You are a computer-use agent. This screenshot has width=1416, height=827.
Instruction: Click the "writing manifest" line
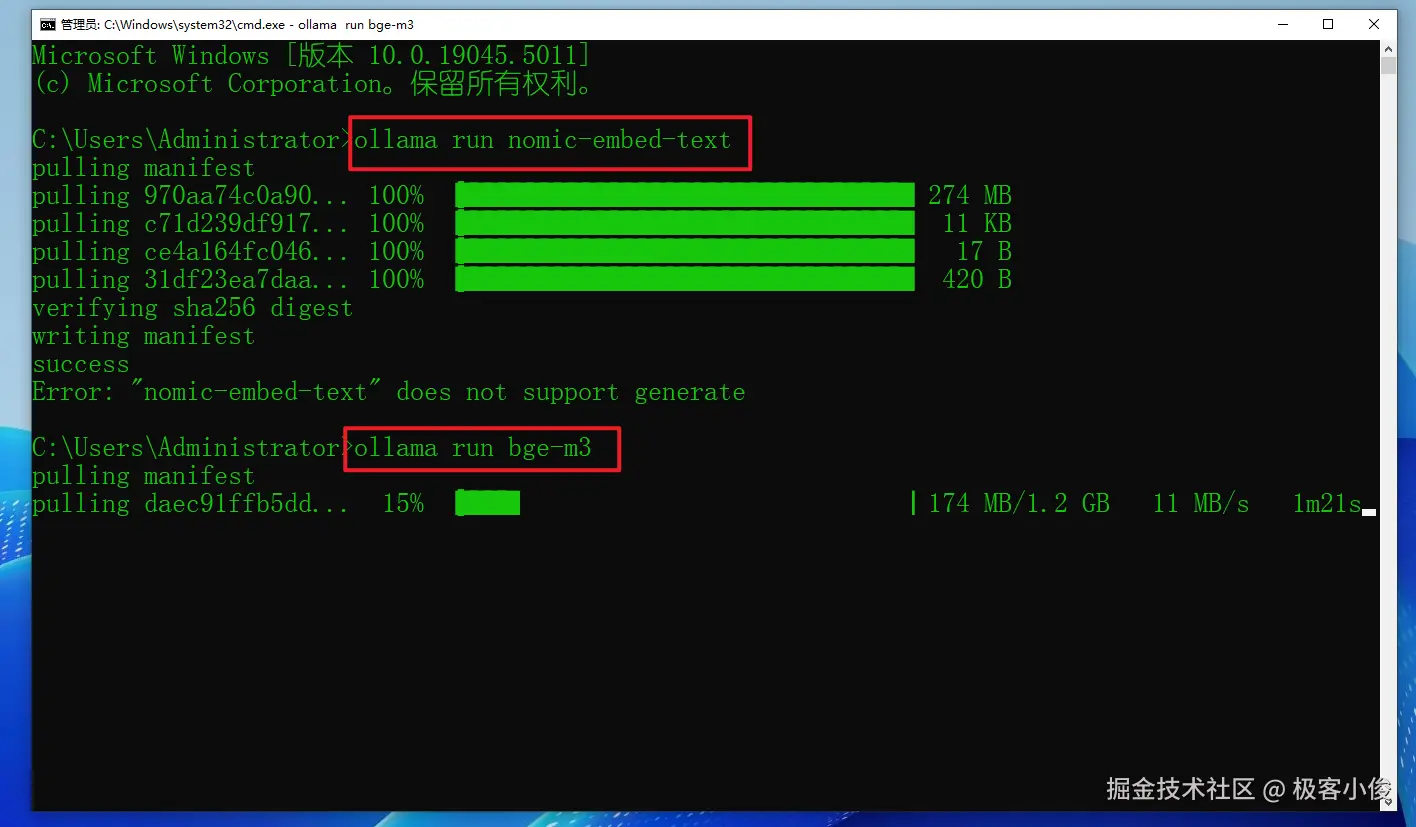[143, 336]
